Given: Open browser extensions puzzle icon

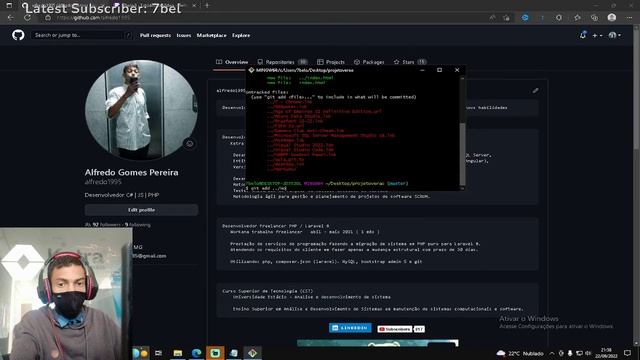Looking at the screenshot, I should (x=559, y=18).
